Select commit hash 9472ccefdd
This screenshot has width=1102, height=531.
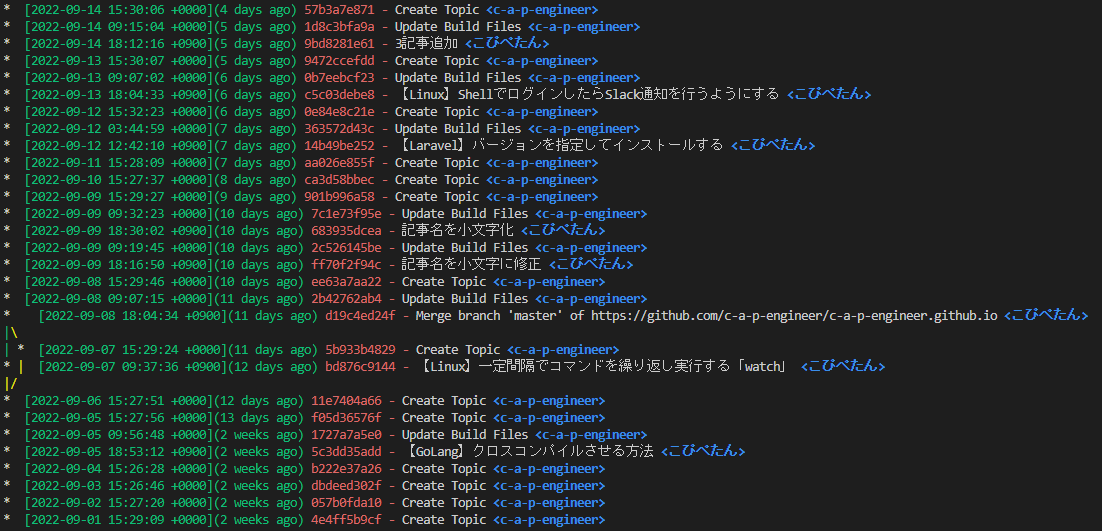coord(339,60)
